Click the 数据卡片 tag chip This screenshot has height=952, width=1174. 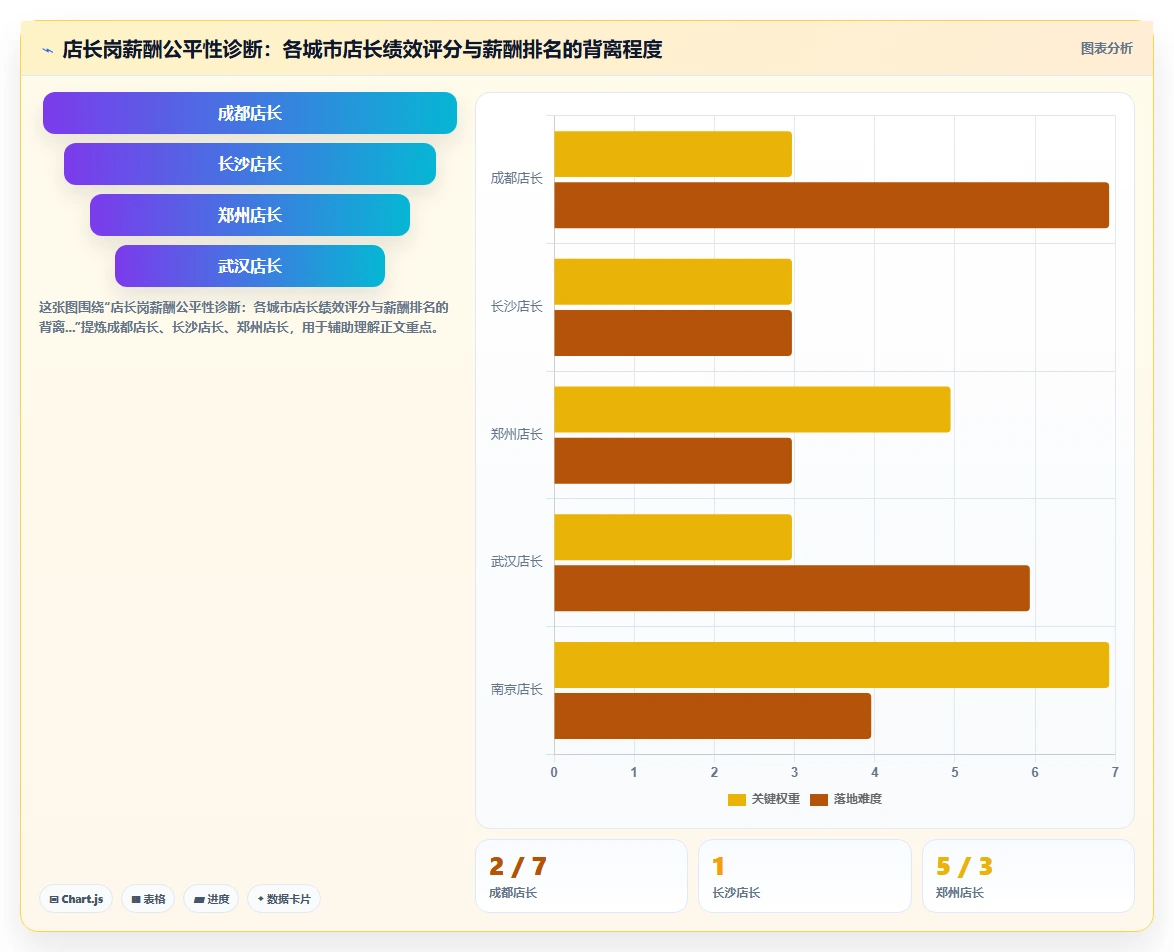click(284, 899)
